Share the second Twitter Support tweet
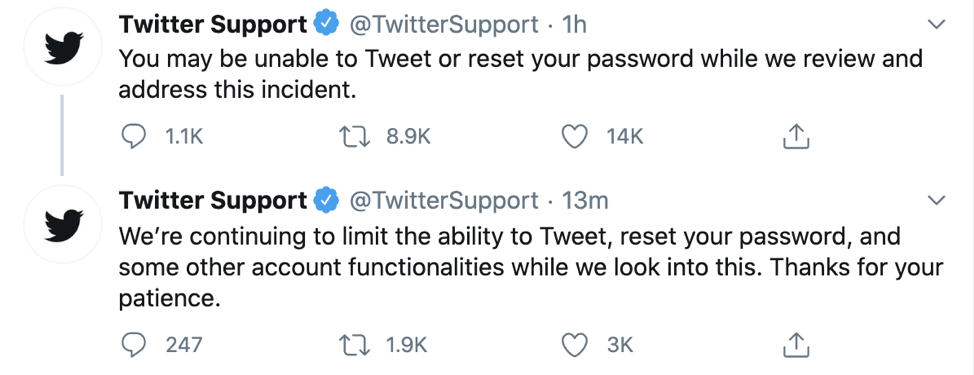974x375 pixels. [796, 345]
